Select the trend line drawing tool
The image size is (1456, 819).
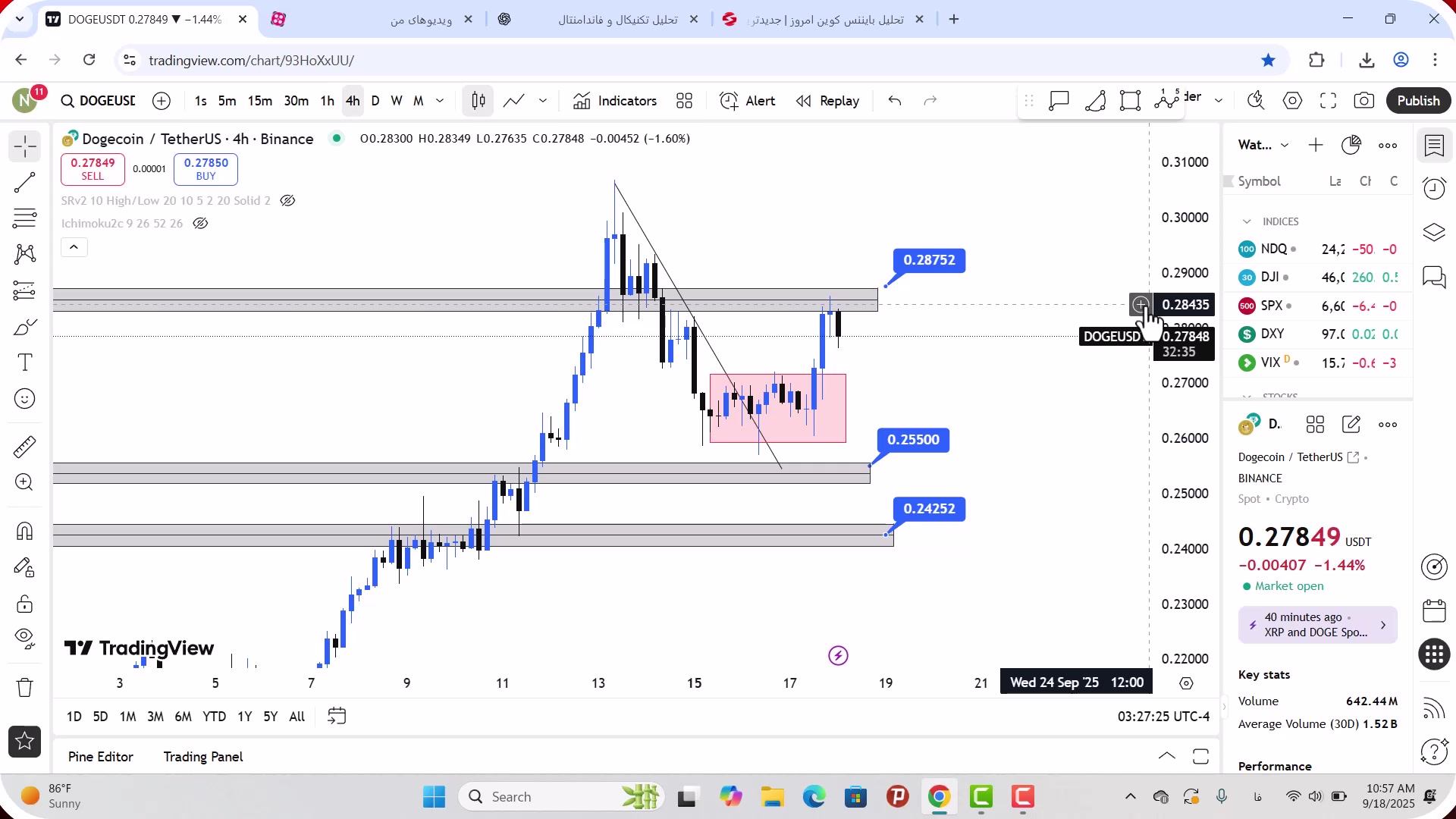(25, 182)
